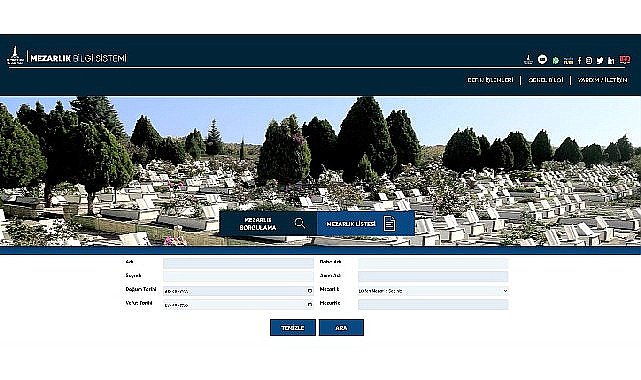Open the Twitter bird icon
The height and width of the screenshot is (380, 641).
[x=600, y=60]
